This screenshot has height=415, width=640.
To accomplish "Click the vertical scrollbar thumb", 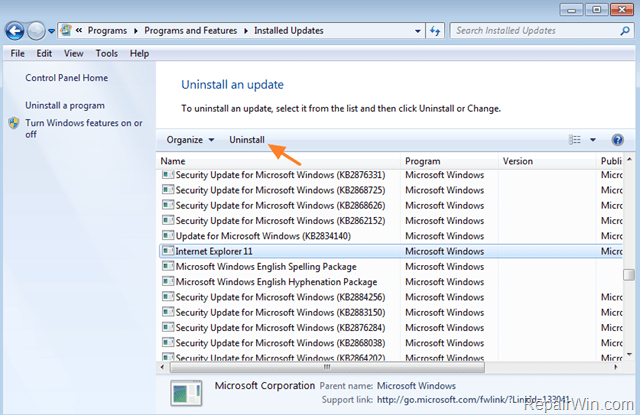I will click(629, 275).
